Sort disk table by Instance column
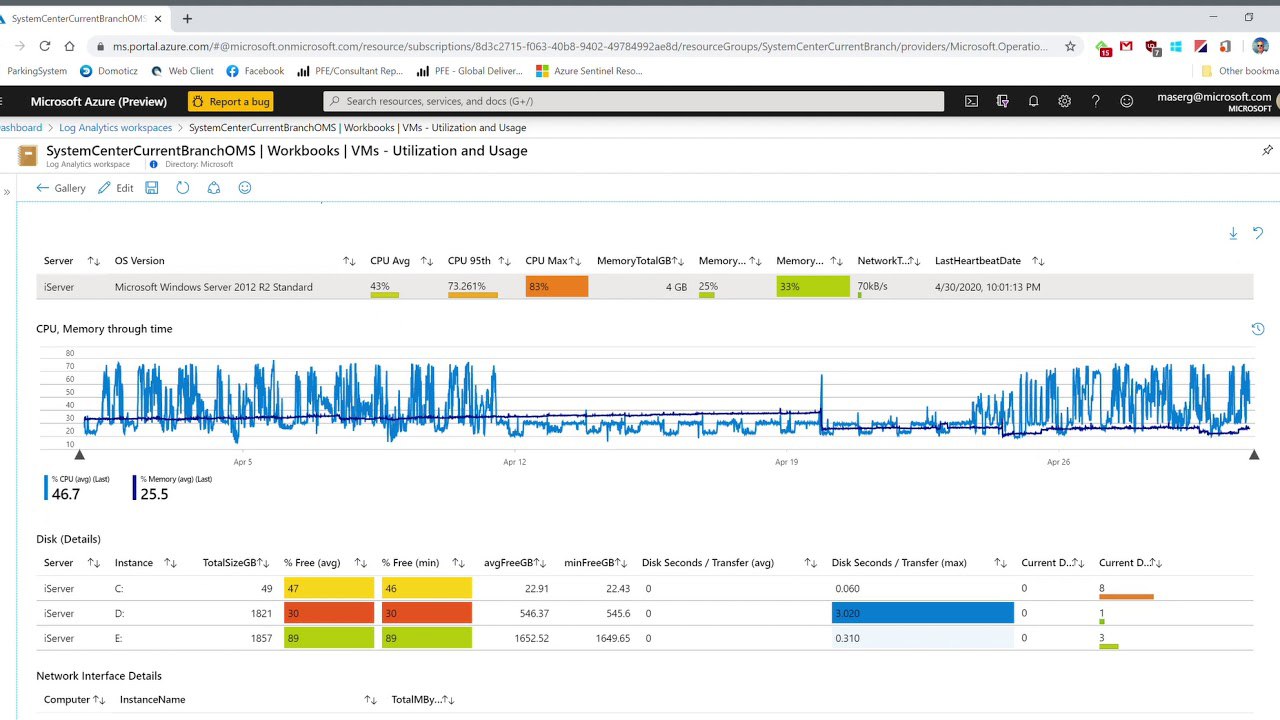 (x=170, y=563)
